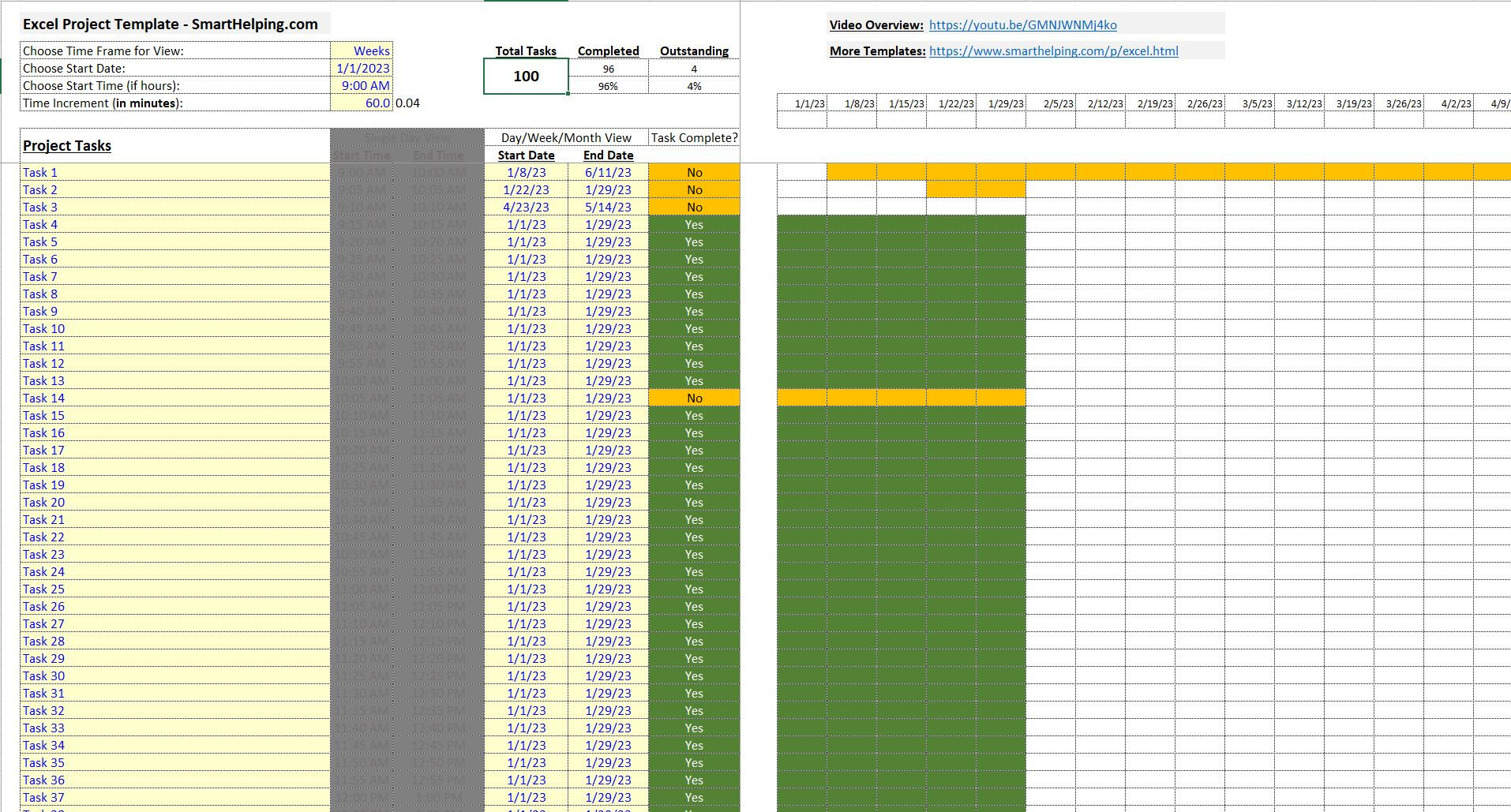Follow the More Templates hyperlink
This screenshot has height=812, width=1511.
[x=1053, y=51]
